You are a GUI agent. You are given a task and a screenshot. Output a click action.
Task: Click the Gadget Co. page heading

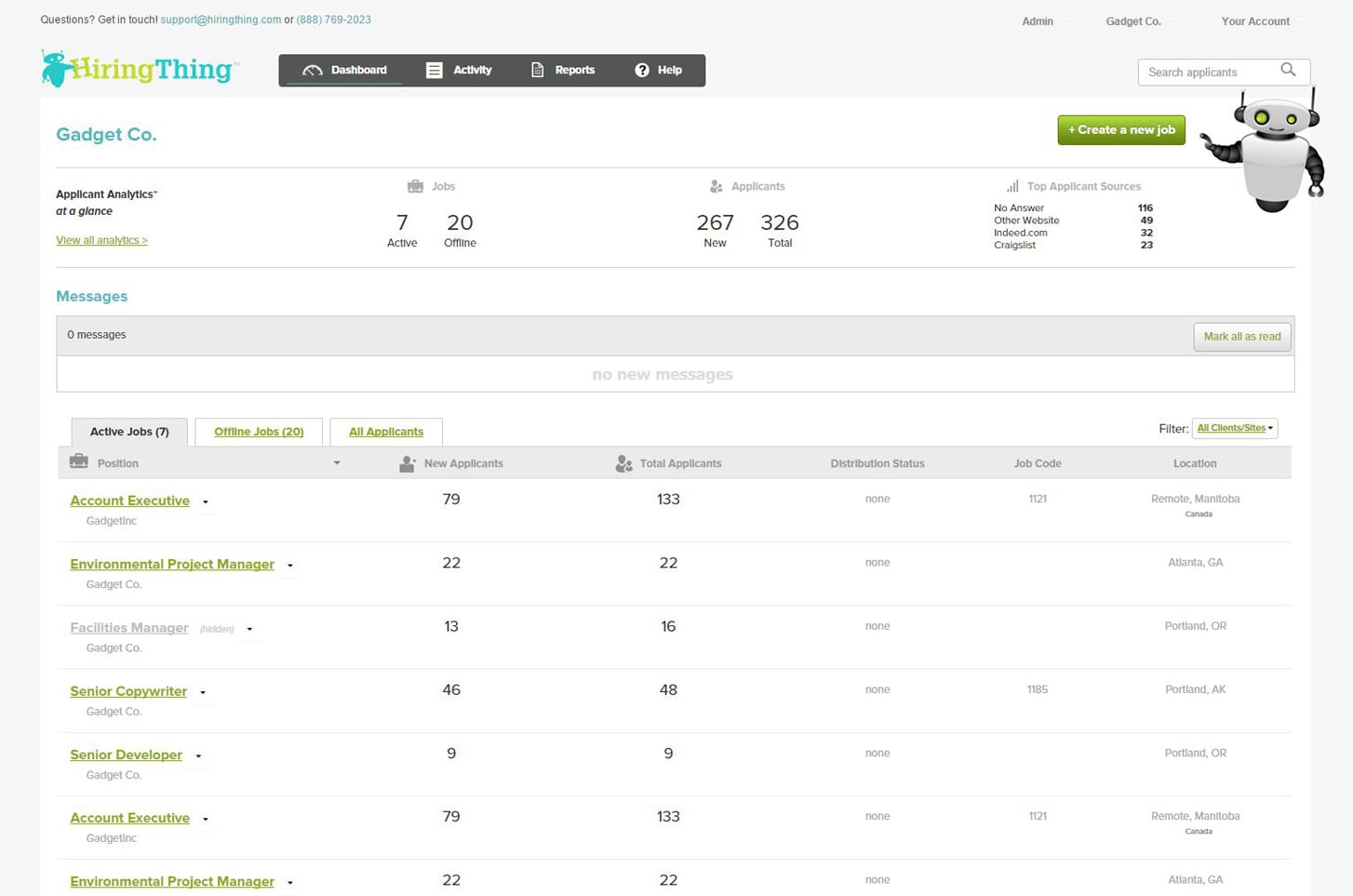pyautogui.click(x=106, y=134)
